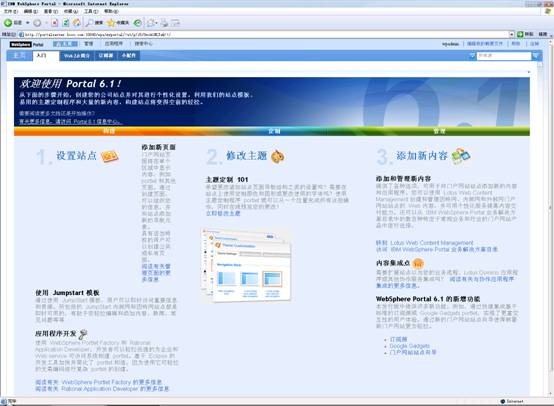Click the managing pages read-more link
The image size is (554, 406).
(x=156, y=272)
